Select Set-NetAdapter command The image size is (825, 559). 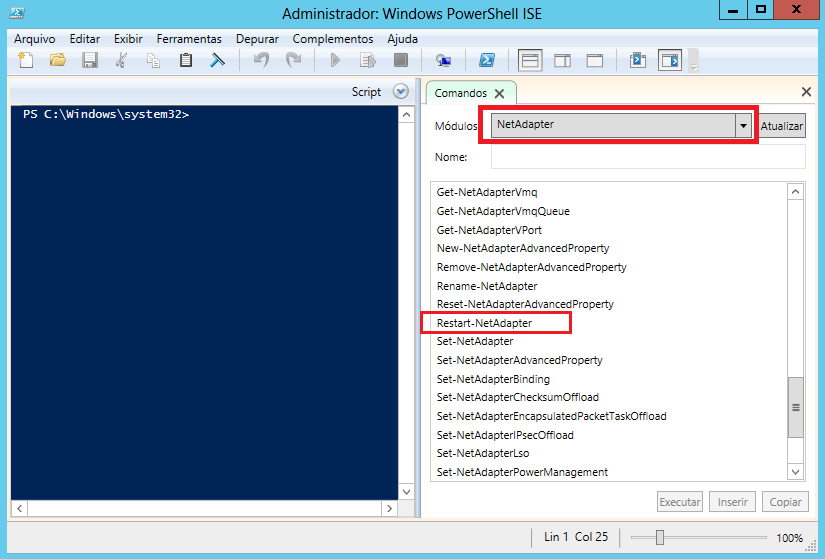[475, 341]
